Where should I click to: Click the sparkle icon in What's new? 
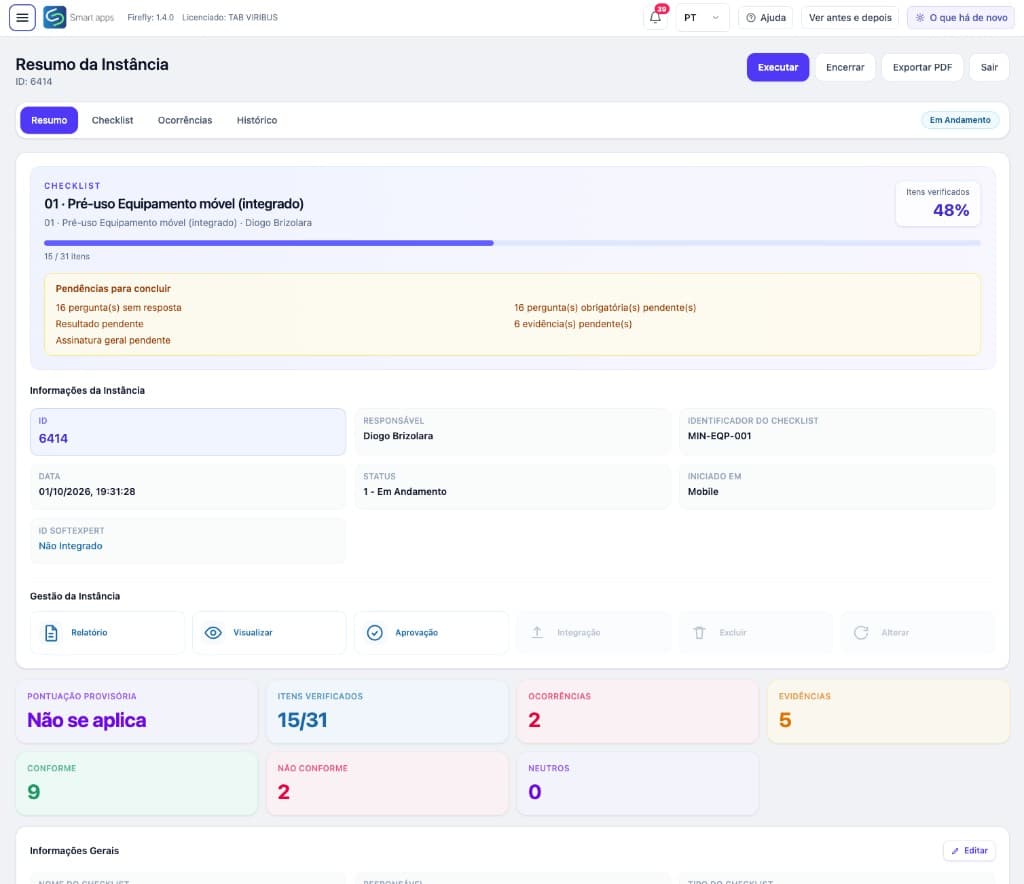coord(920,18)
